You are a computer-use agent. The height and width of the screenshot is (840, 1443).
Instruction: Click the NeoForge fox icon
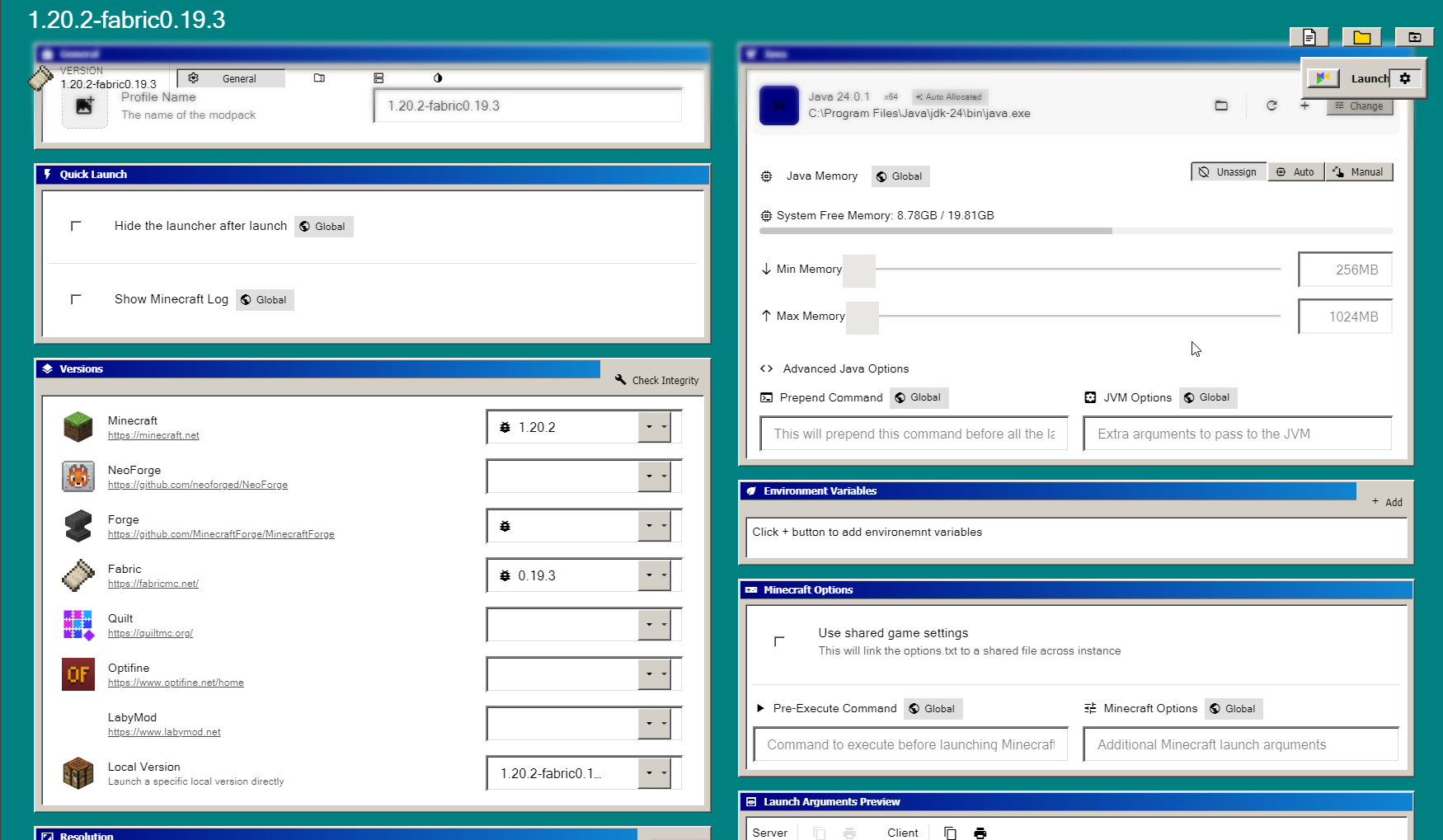(78, 476)
